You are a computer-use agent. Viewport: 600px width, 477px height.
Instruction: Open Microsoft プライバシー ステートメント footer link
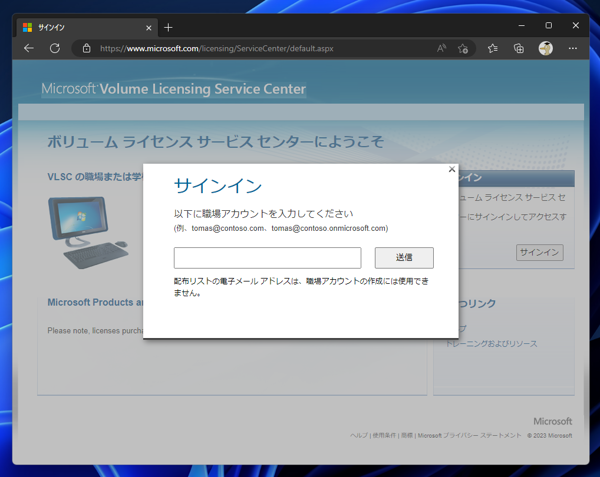click(469, 435)
